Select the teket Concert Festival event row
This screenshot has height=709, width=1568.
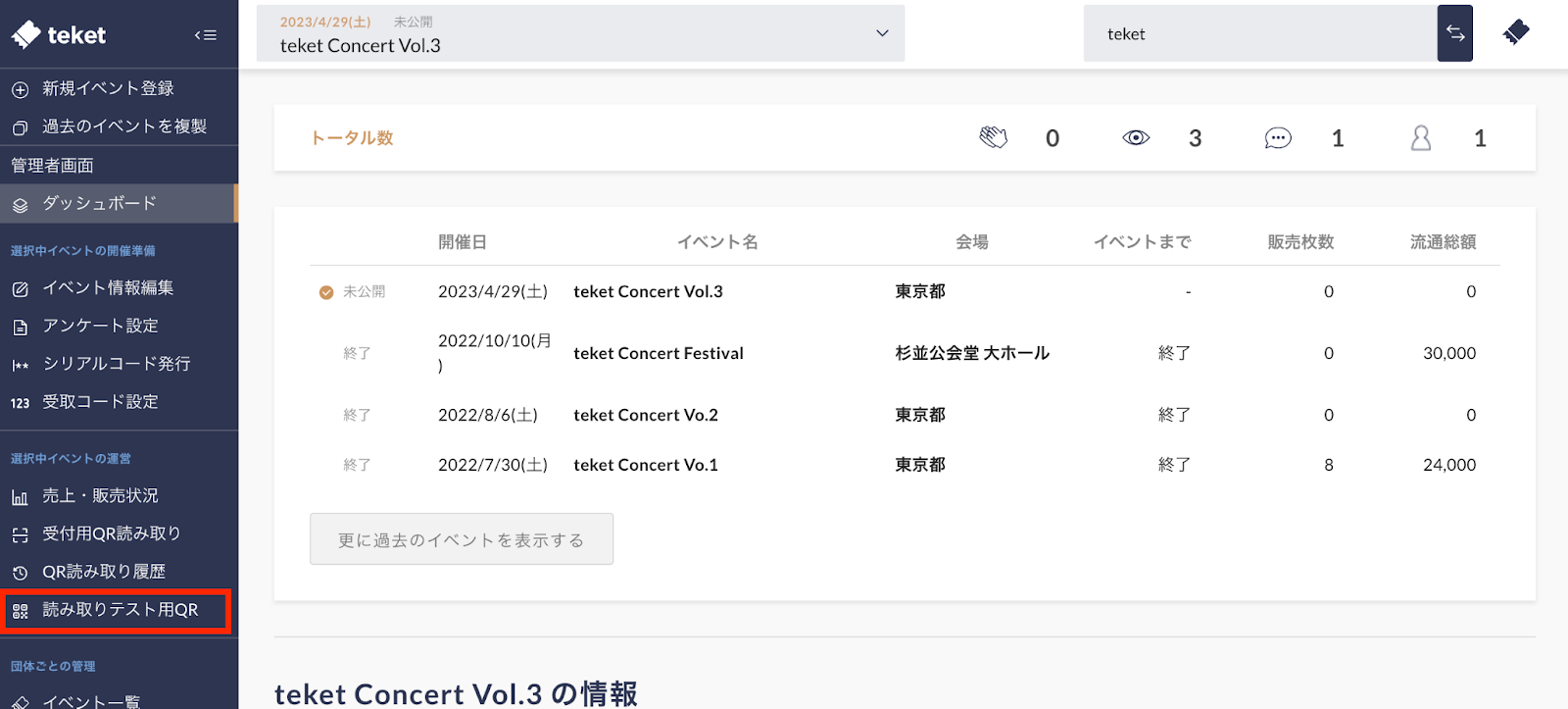tap(905, 353)
